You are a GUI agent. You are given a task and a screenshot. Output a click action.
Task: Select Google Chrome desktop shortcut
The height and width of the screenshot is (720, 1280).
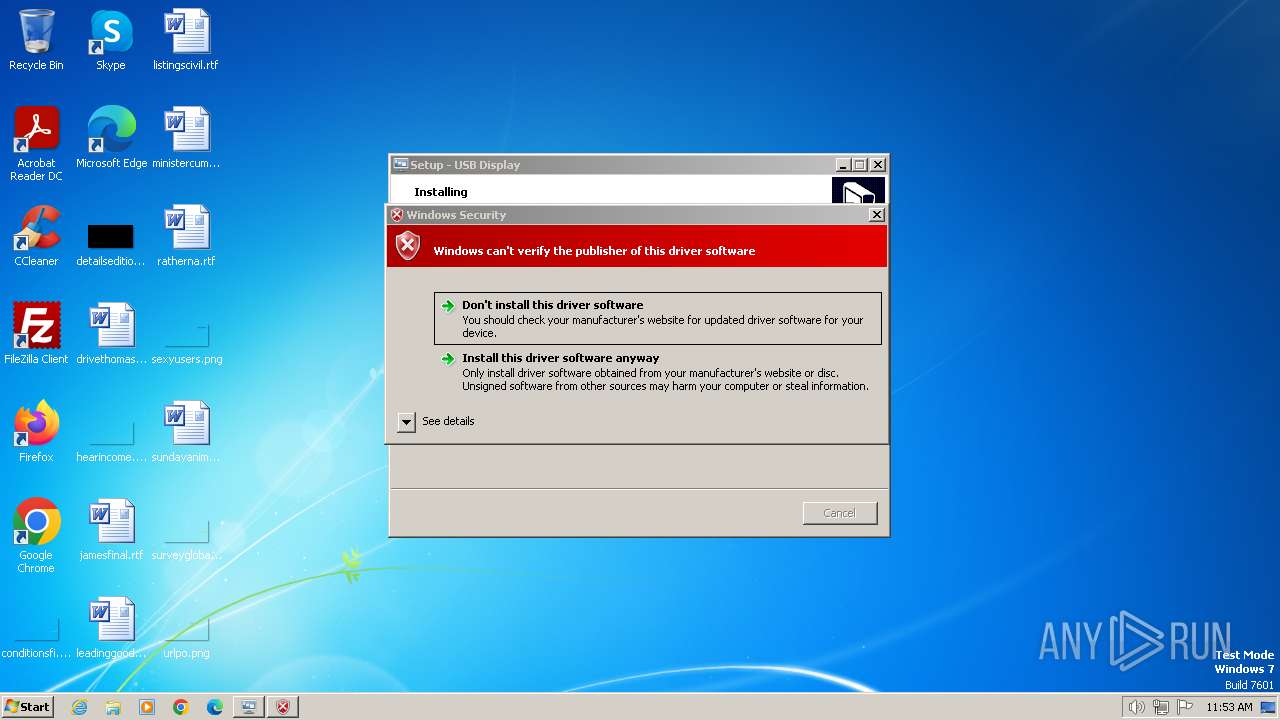(36, 535)
